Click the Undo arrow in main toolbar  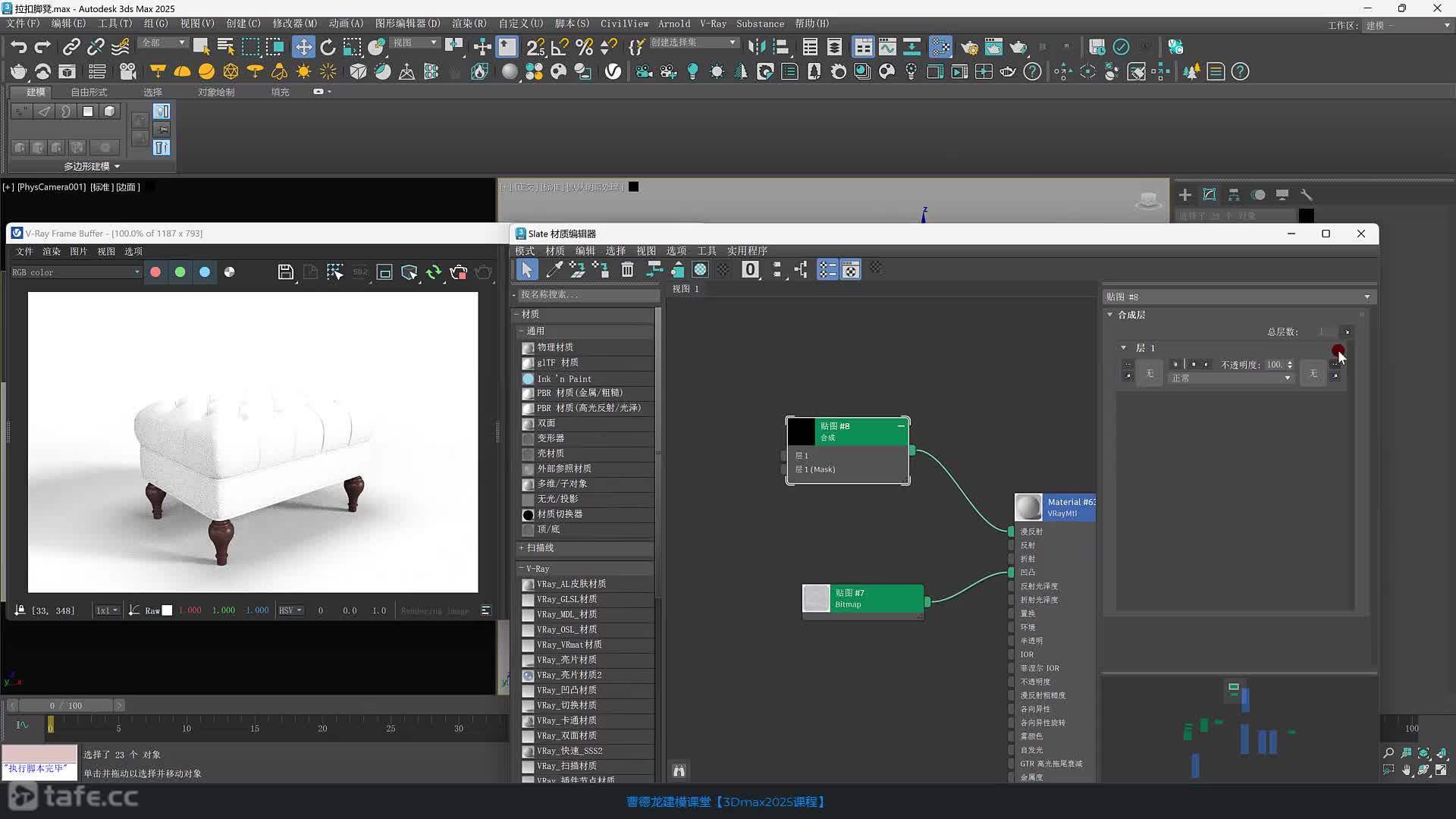point(18,47)
